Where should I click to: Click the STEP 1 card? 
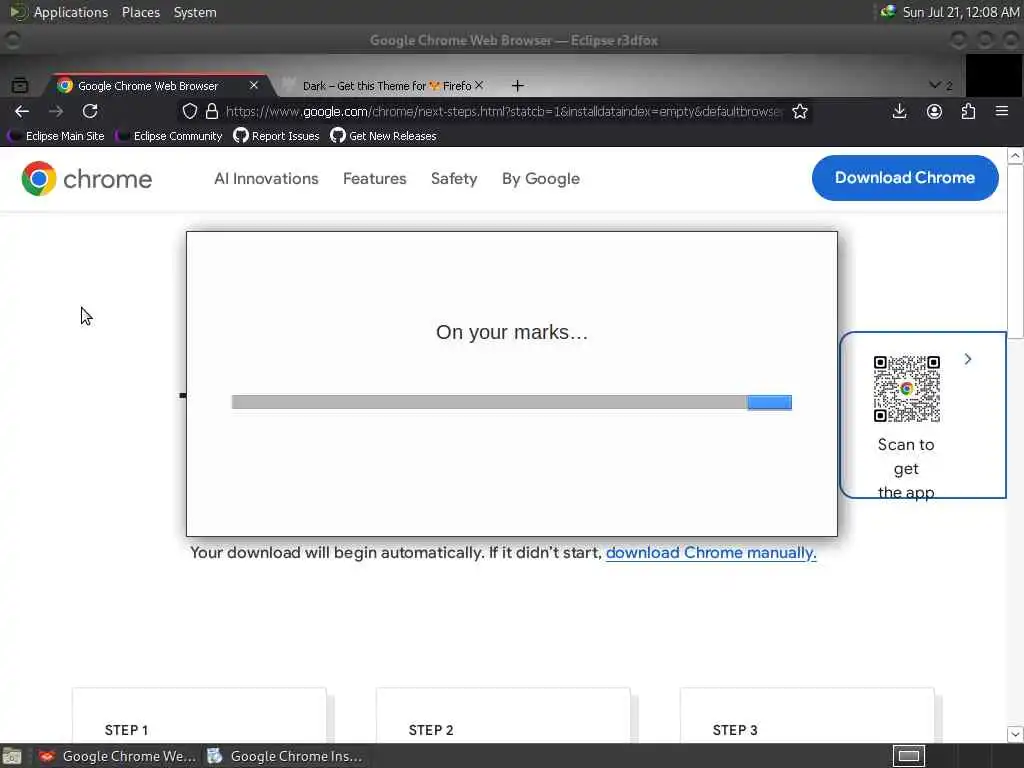[199, 715]
